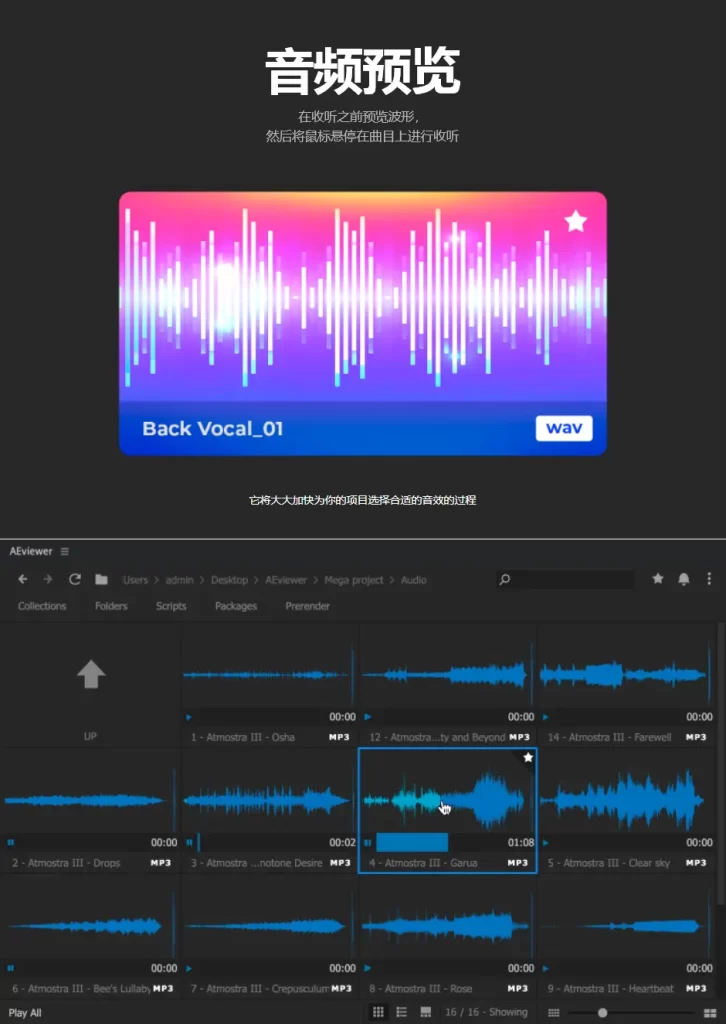Click the thumbnail size slider
Image resolution: width=726 pixels, height=1024 pixels.
click(x=631, y=1013)
